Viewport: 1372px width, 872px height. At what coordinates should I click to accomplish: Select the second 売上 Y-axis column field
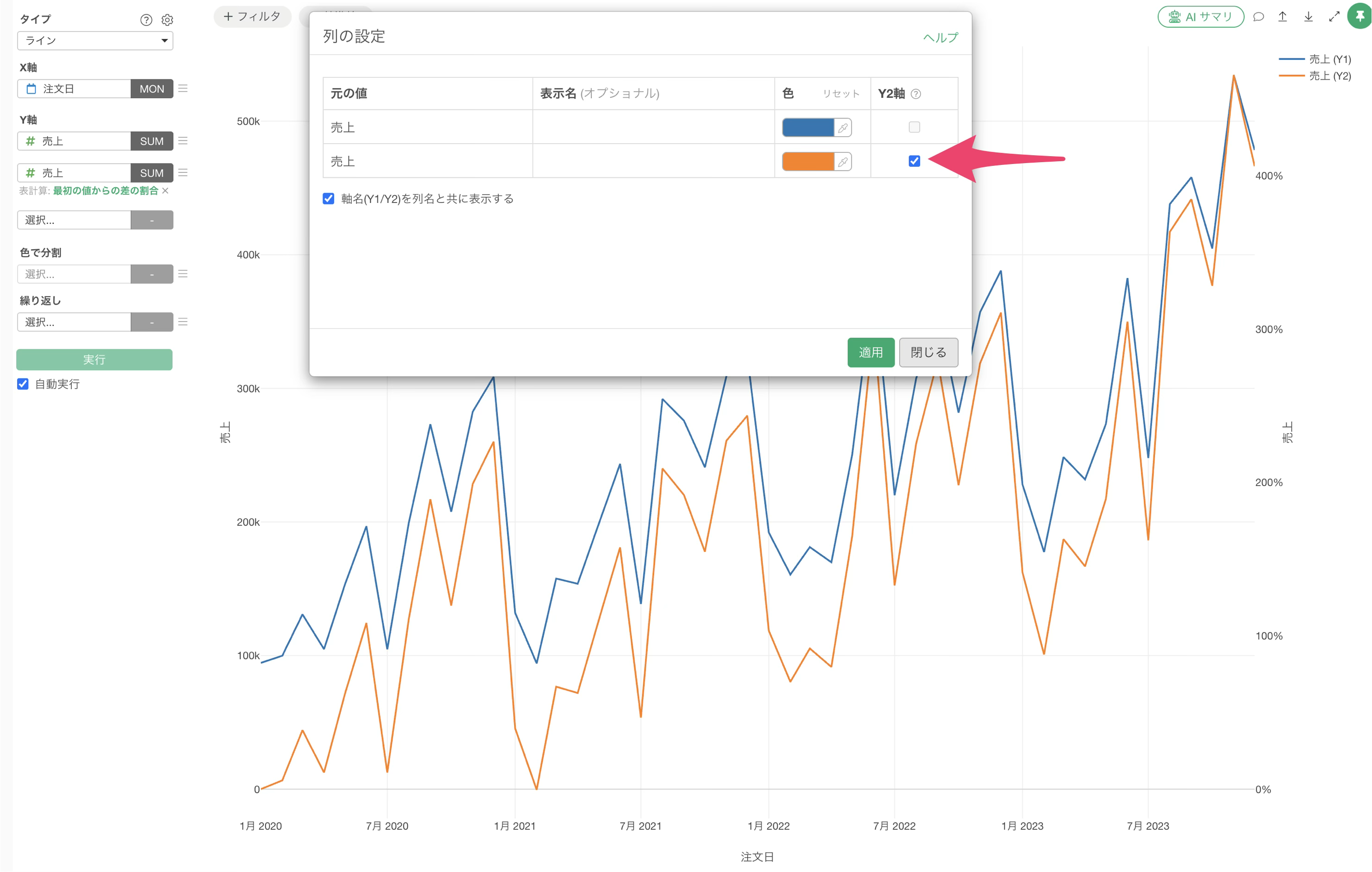74,173
